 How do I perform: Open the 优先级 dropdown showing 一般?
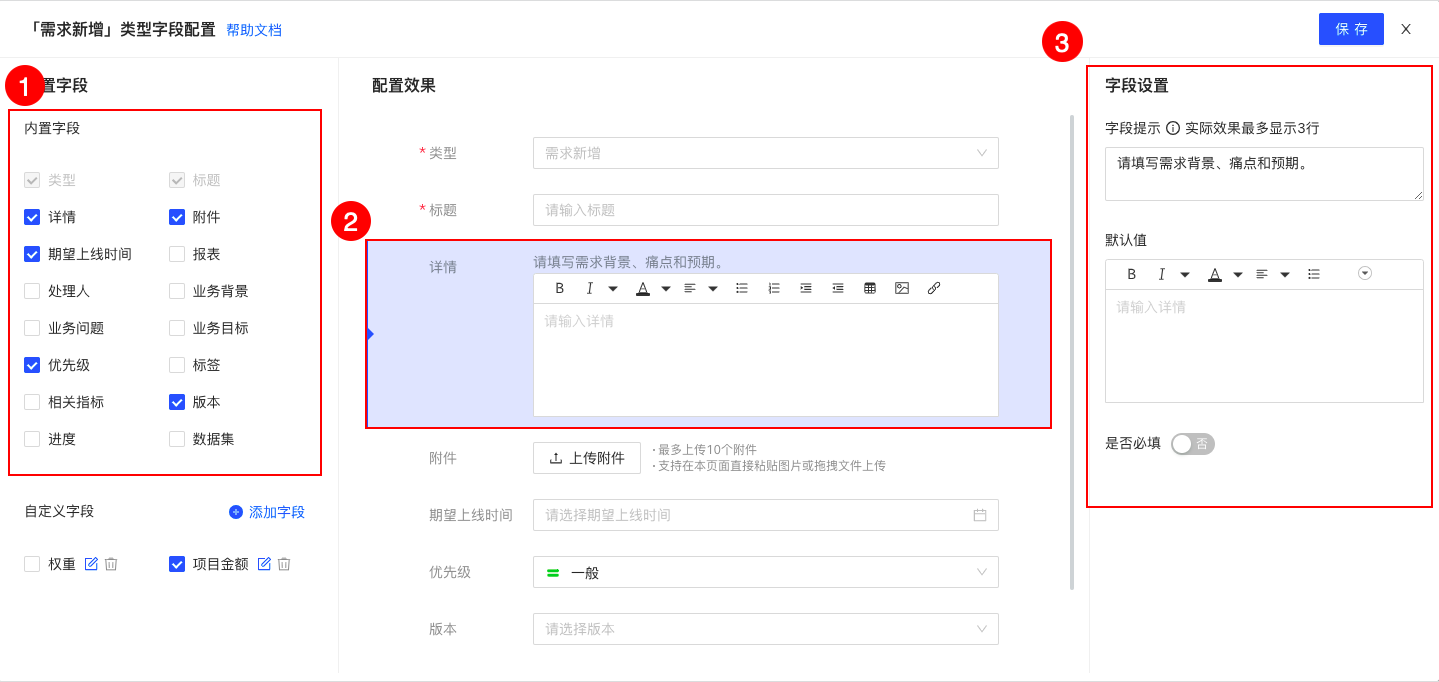click(x=765, y=572)
